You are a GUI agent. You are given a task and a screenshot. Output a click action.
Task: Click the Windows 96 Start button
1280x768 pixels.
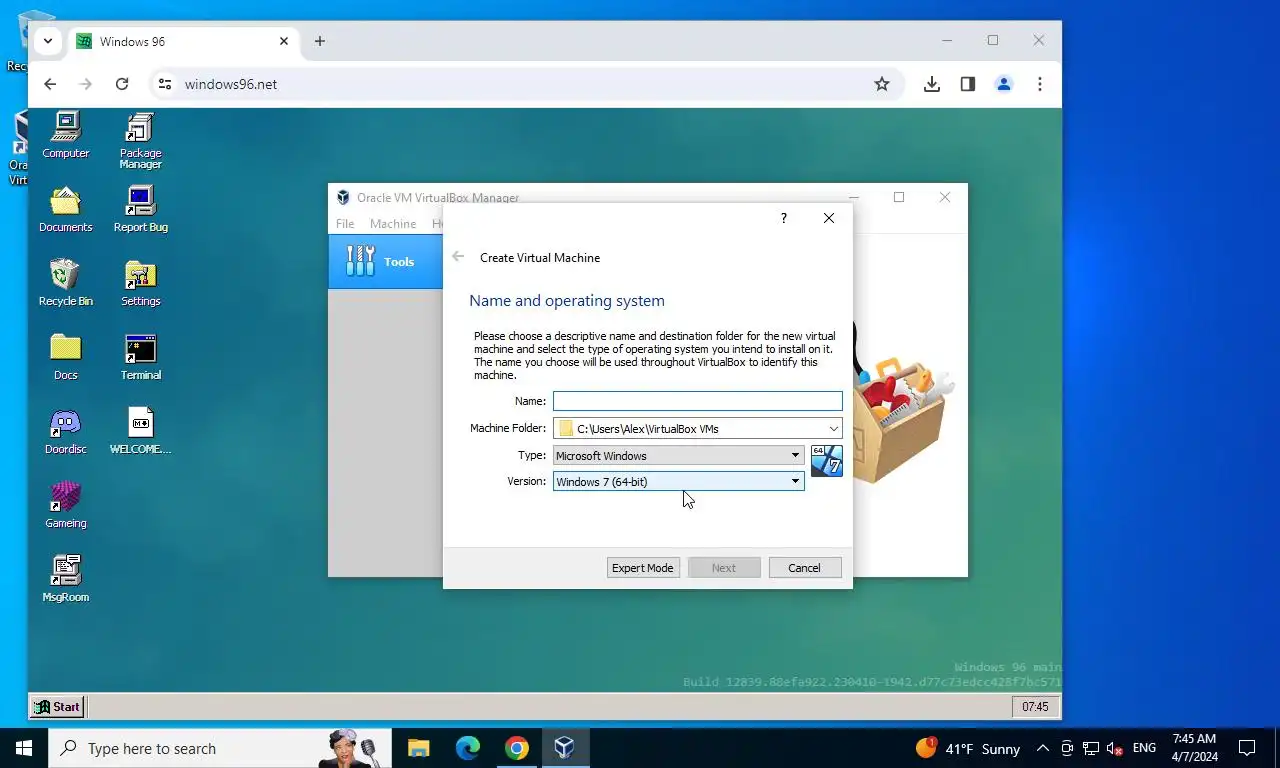pos(57,706)
